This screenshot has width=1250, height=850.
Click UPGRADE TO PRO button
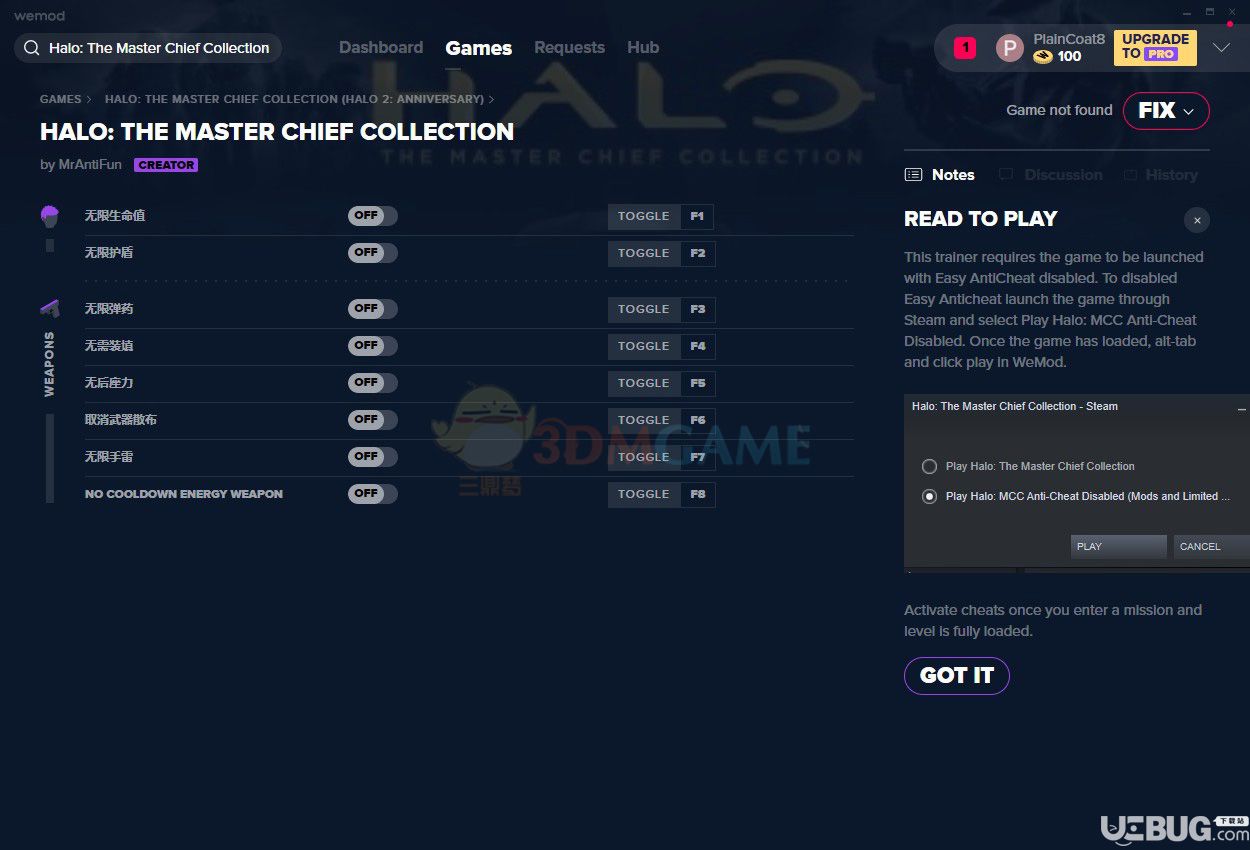(x=1155, y=47)
